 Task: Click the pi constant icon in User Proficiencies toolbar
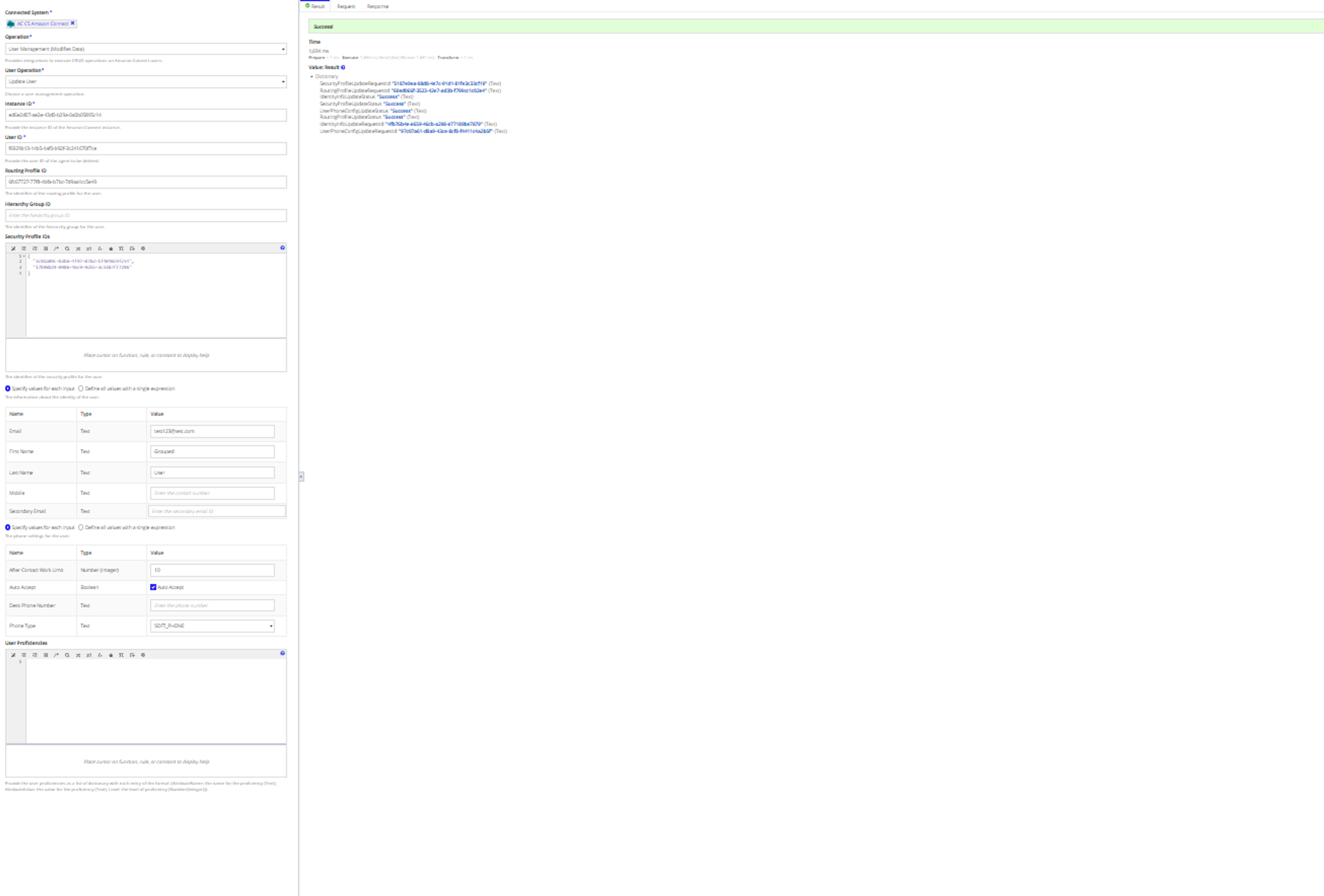121,655
